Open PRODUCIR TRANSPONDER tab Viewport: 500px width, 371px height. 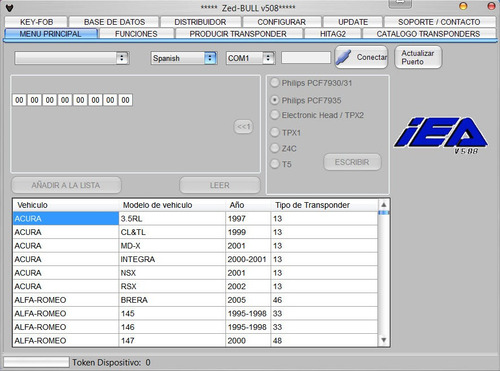238,34
